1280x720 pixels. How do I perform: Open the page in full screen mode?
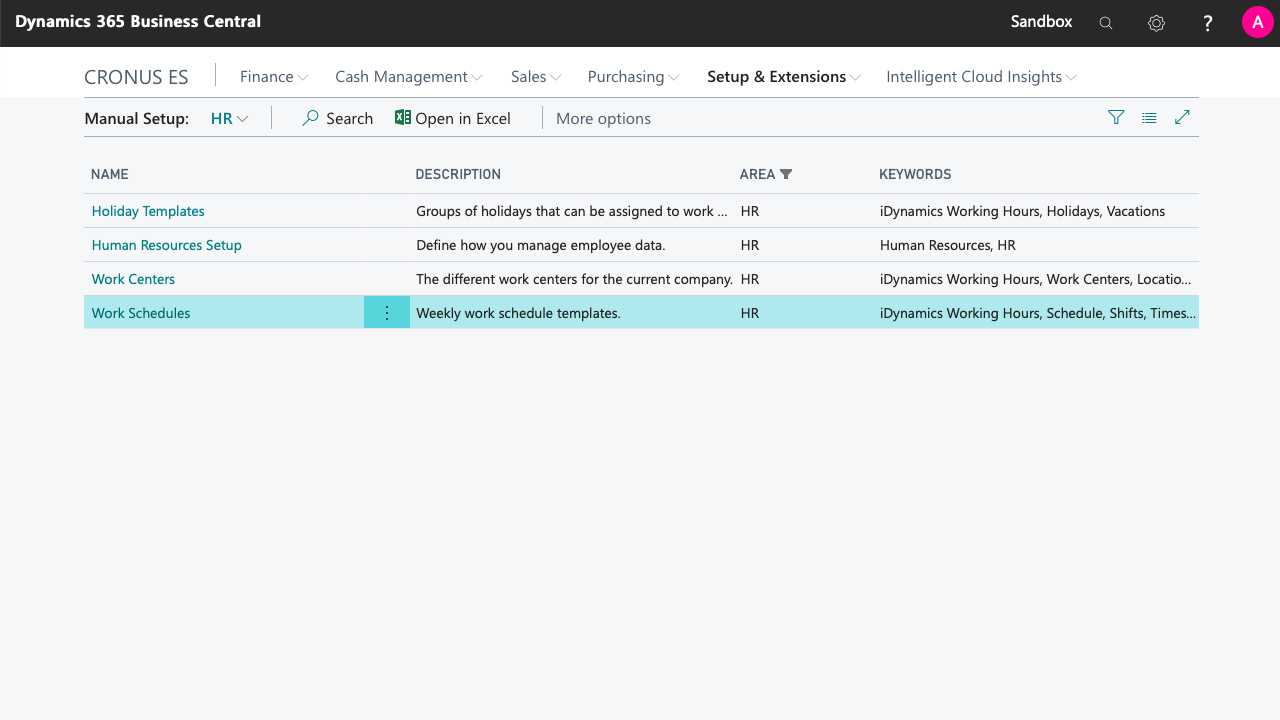click(x=1182, y=117)
